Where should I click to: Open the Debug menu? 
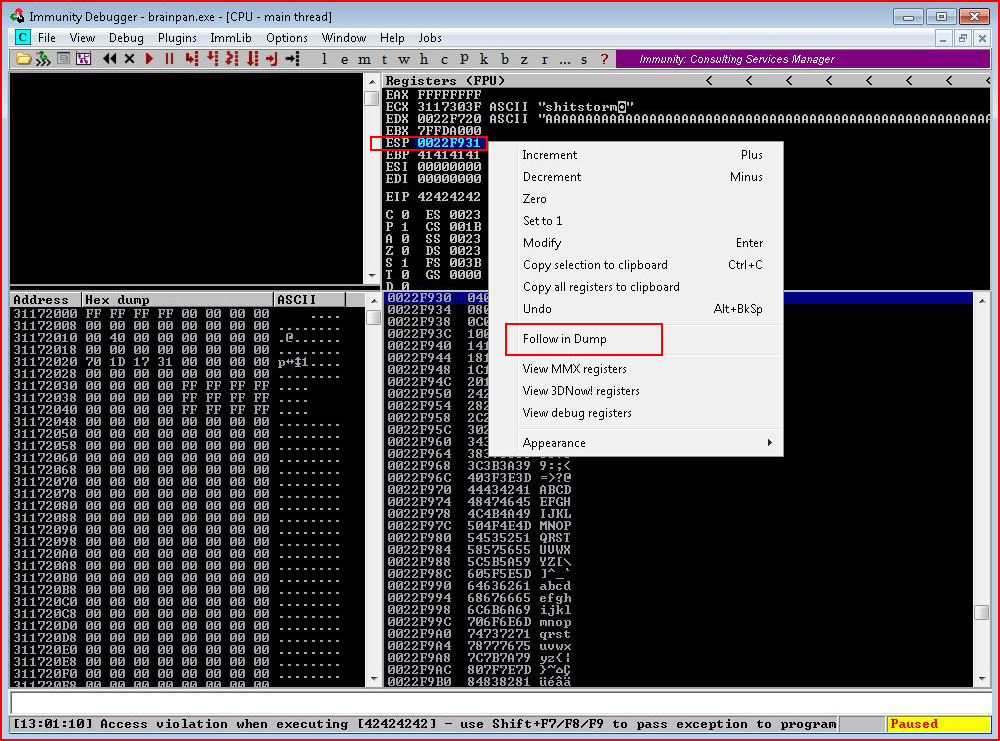126,38
